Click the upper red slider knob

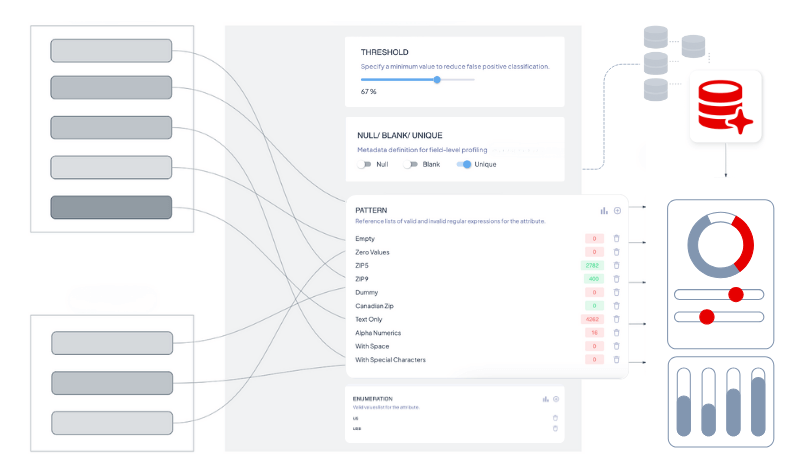pos(736,294)
